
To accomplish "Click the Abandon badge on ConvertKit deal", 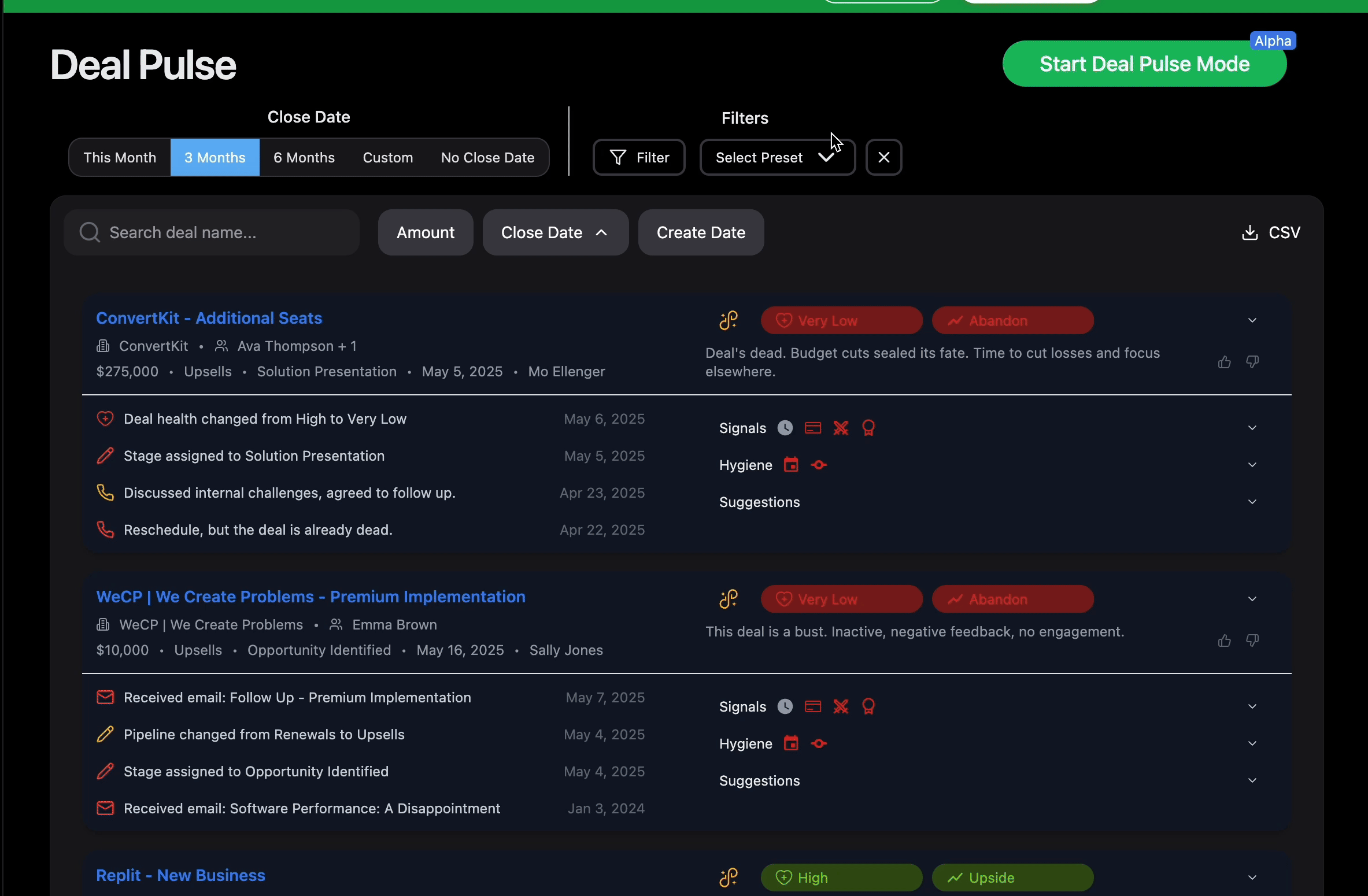I will (x=1012, y=320).
